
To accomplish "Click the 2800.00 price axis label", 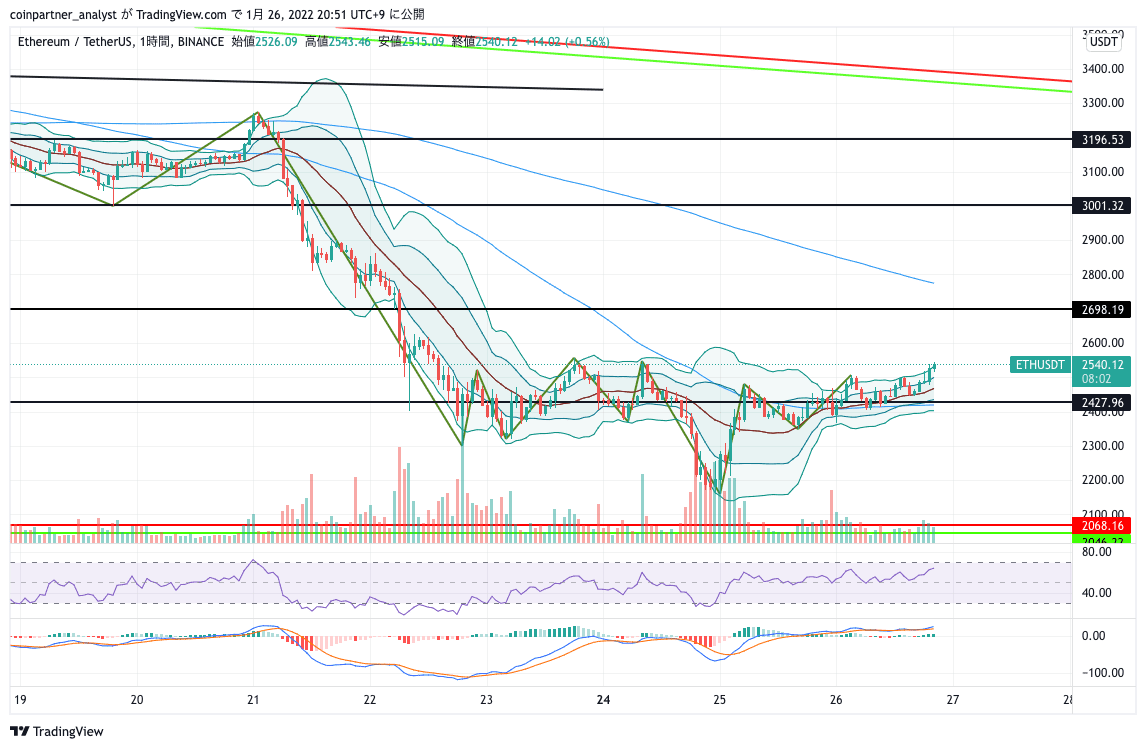I will pyautogui.click(x=1102, y=275).
